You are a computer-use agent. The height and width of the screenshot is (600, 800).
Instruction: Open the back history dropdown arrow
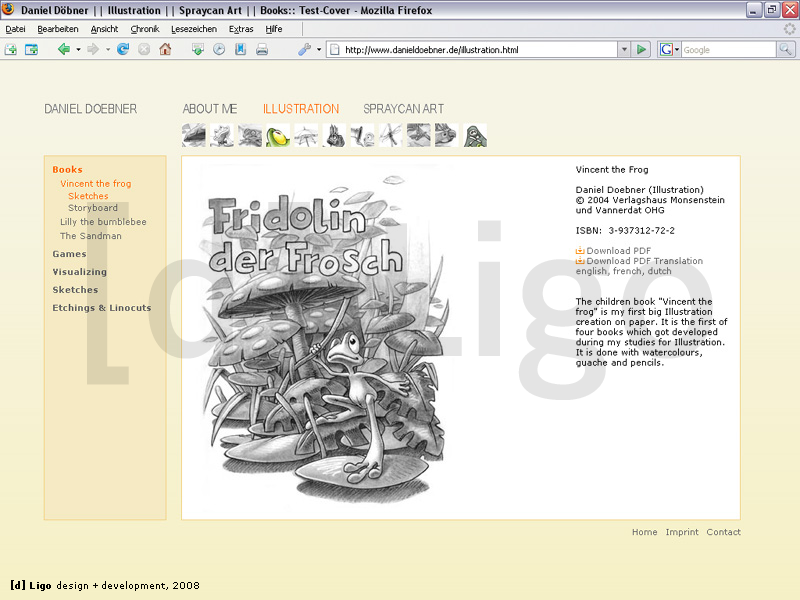(78, 49)
